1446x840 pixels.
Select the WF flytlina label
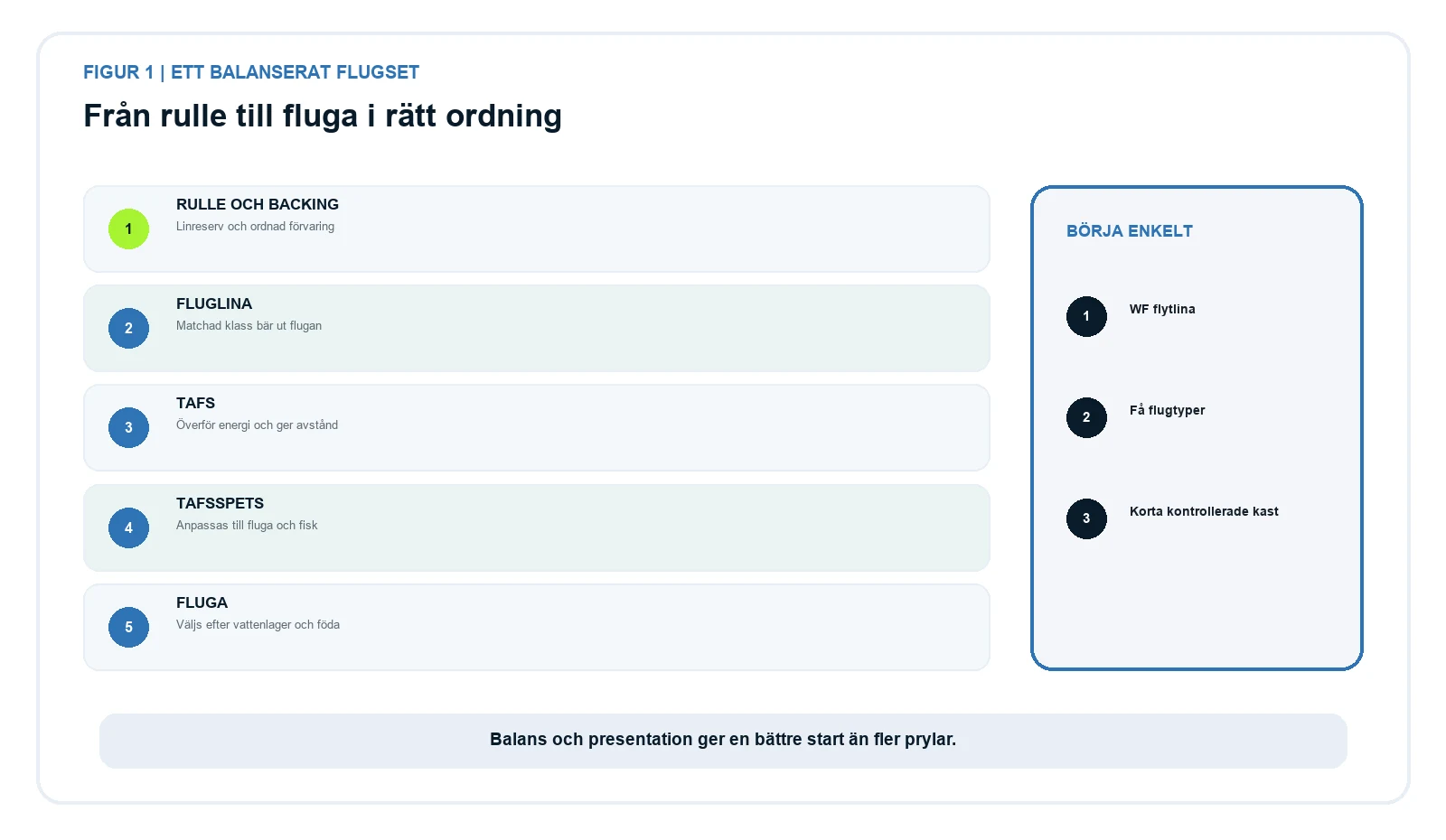pos(1162,309)
